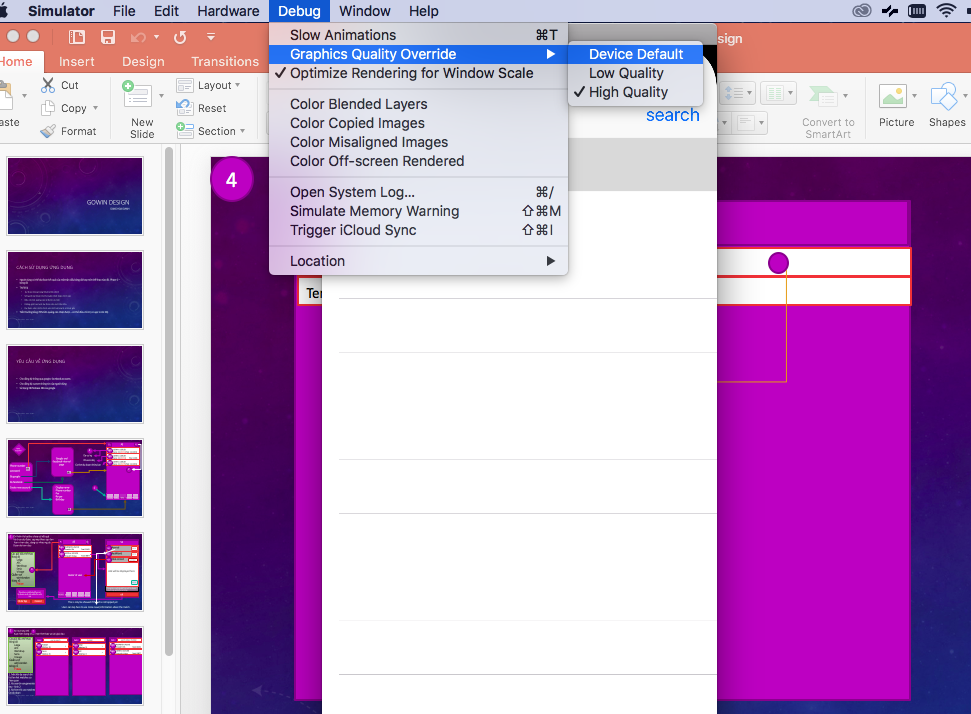971x714 pixels.
Task: Click the PowerPoint layout toggle icon
Action: pos(77,37)
